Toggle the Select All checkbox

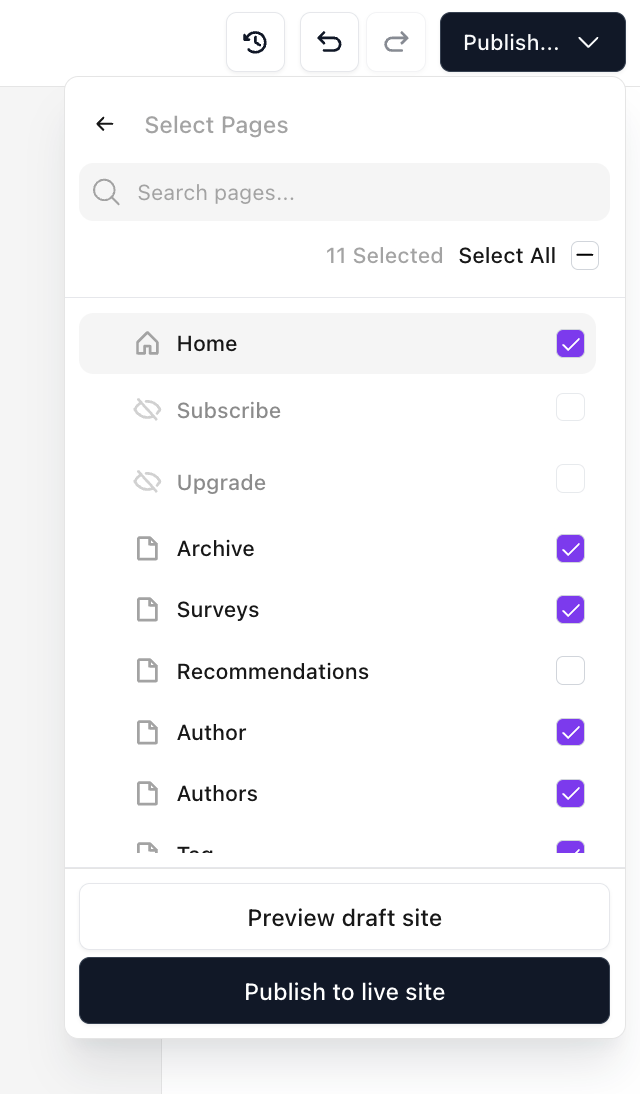tap(585, 256)
